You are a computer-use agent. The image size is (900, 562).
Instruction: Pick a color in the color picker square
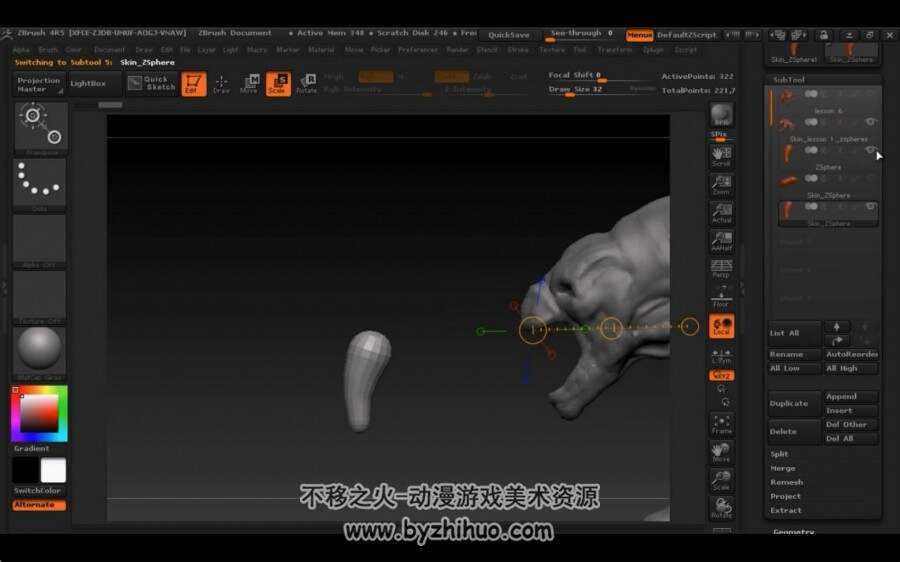(x=39, y=413)
